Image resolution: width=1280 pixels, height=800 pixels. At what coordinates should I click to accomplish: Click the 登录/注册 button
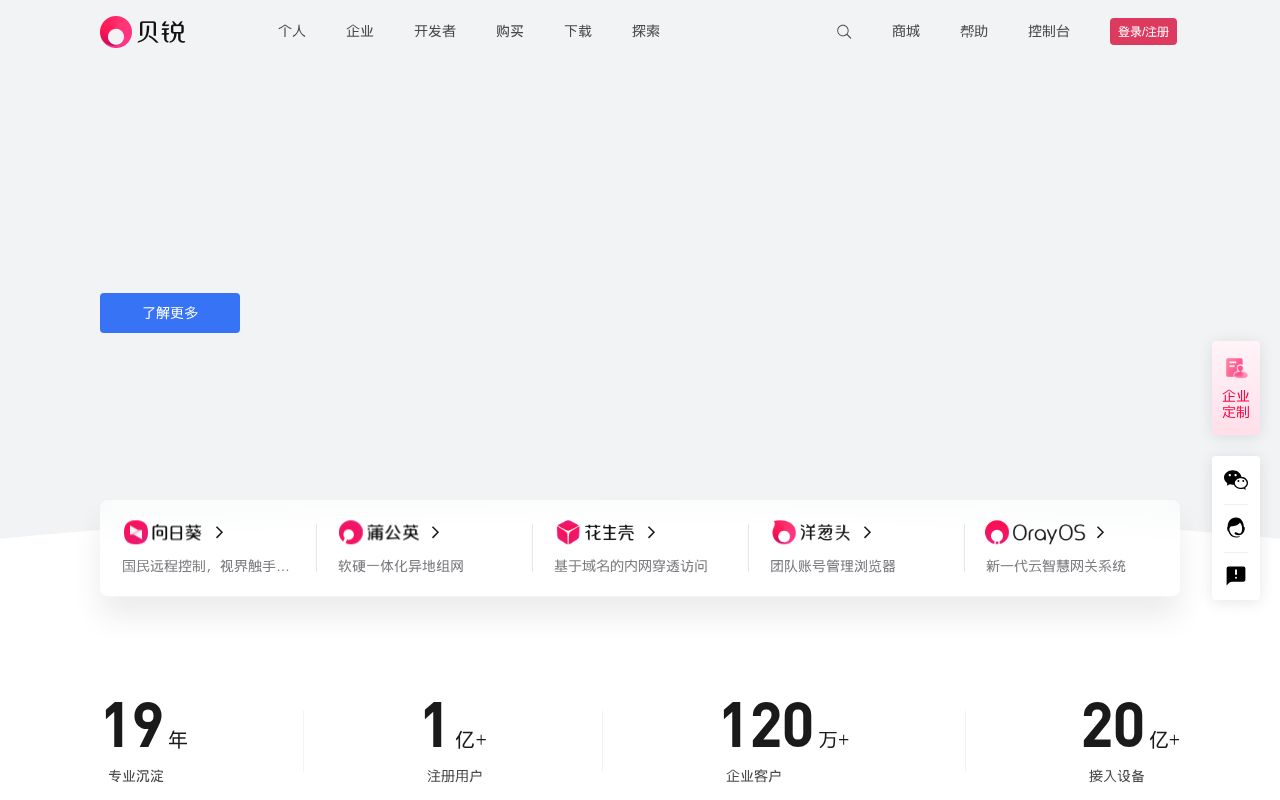(x=1143, y=31)
